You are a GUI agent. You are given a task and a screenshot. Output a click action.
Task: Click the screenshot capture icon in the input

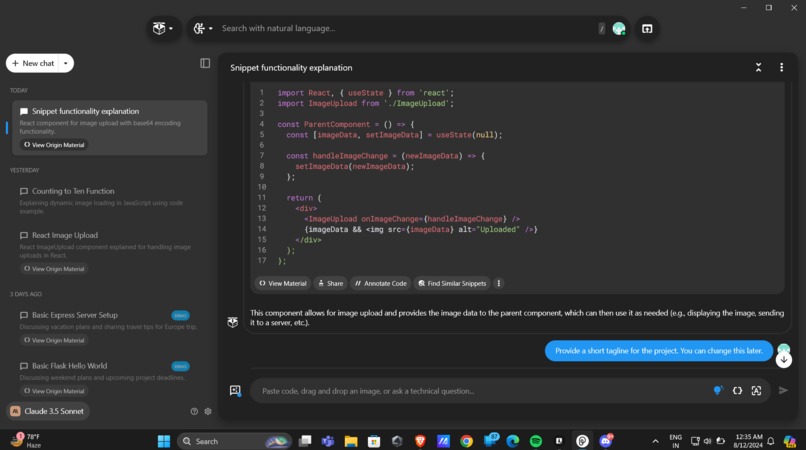coord(756,391)
